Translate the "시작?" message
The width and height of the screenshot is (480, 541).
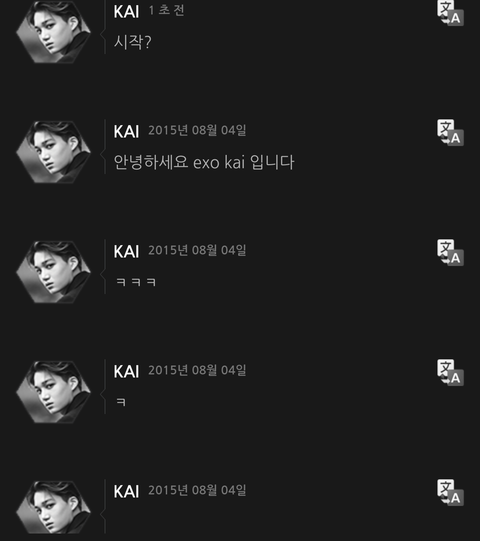pos(450,13)
